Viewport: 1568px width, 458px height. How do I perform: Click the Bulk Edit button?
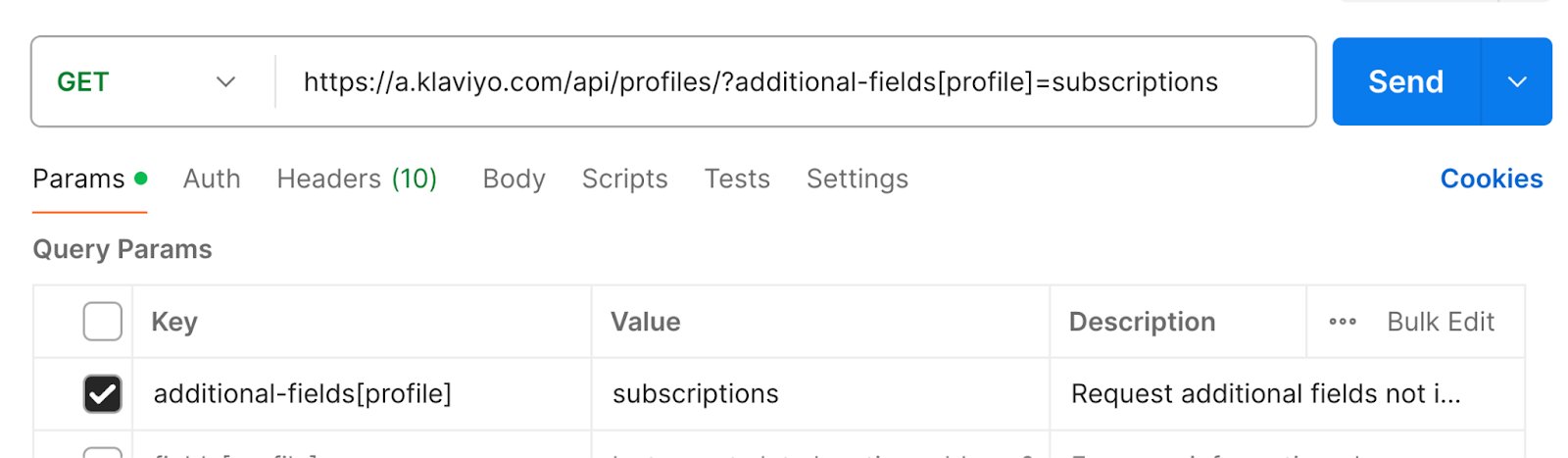1440,322
